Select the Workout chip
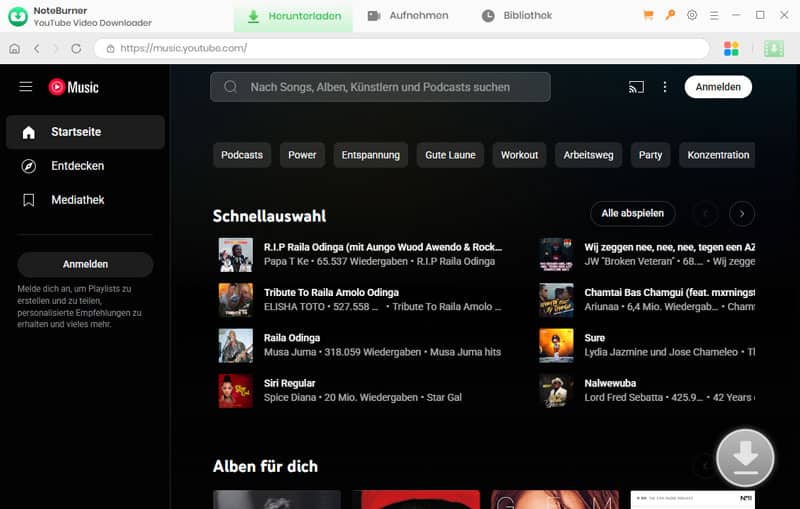800x509 pixels. pos(519,155)
